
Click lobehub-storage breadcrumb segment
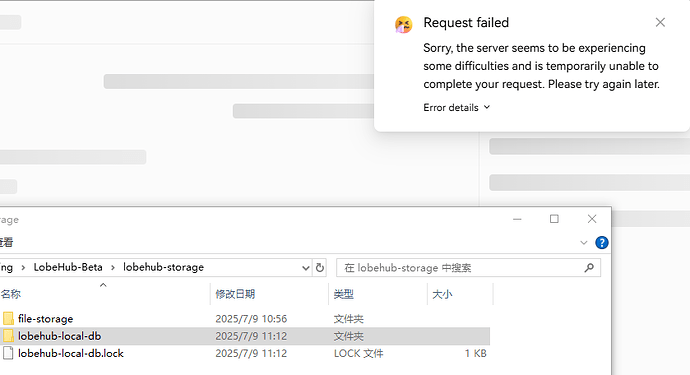(163, 267)
